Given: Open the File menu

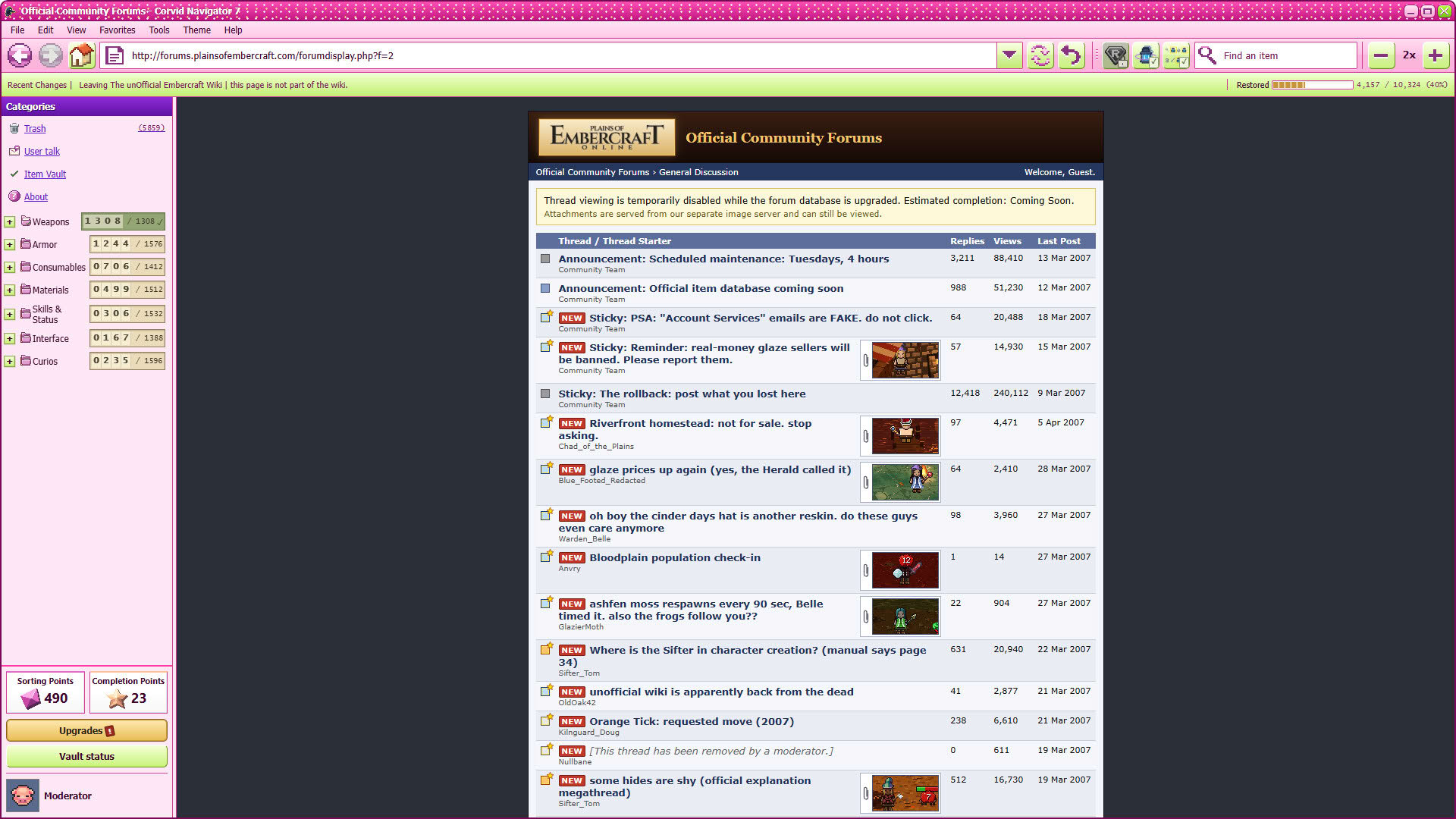Looking at the screenshot, I should [x=17, y=30].
